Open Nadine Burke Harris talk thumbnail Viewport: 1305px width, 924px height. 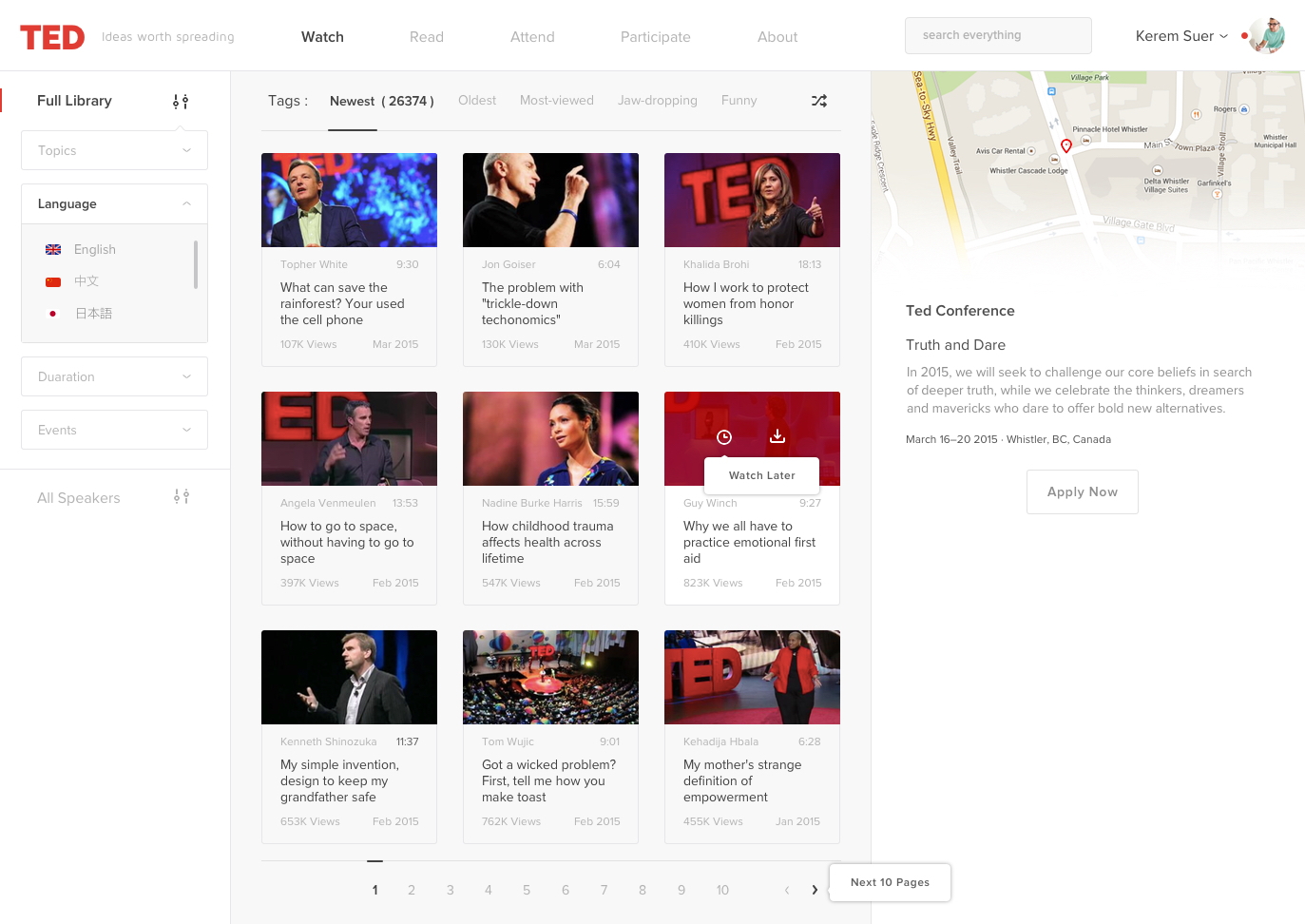550,438
